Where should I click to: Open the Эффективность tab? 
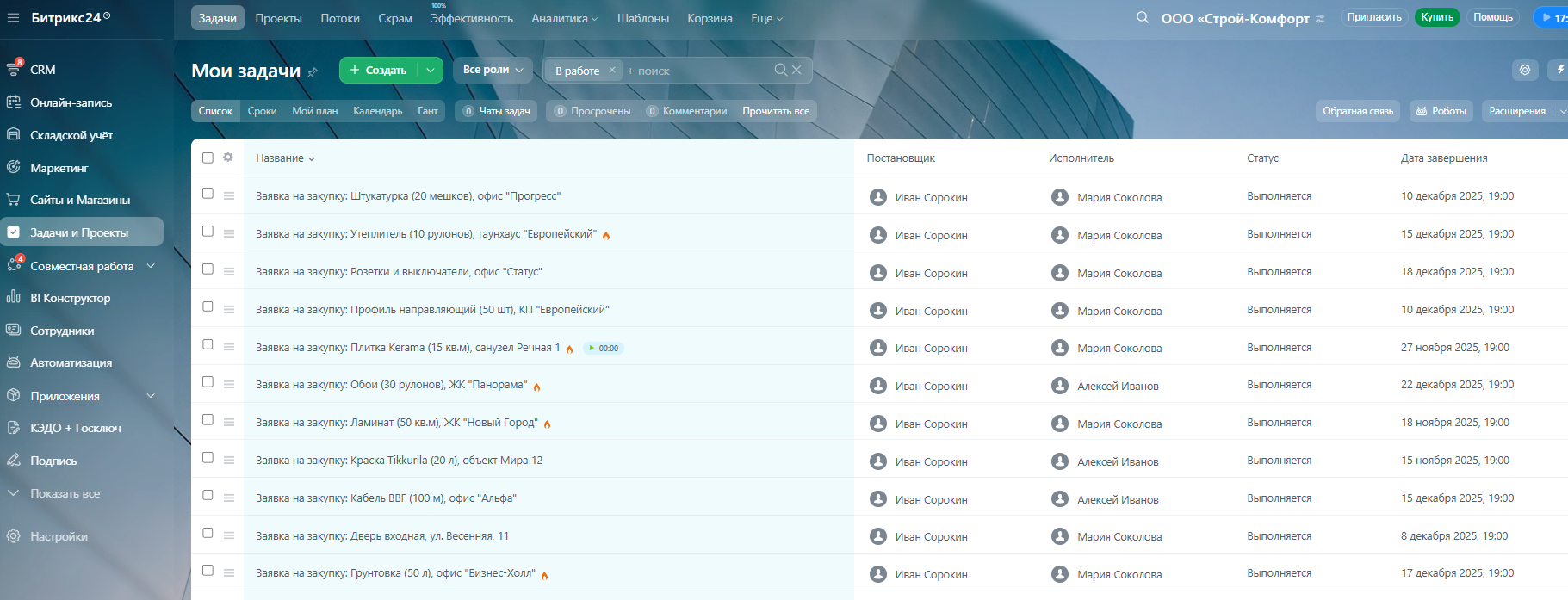coord(472,18)
